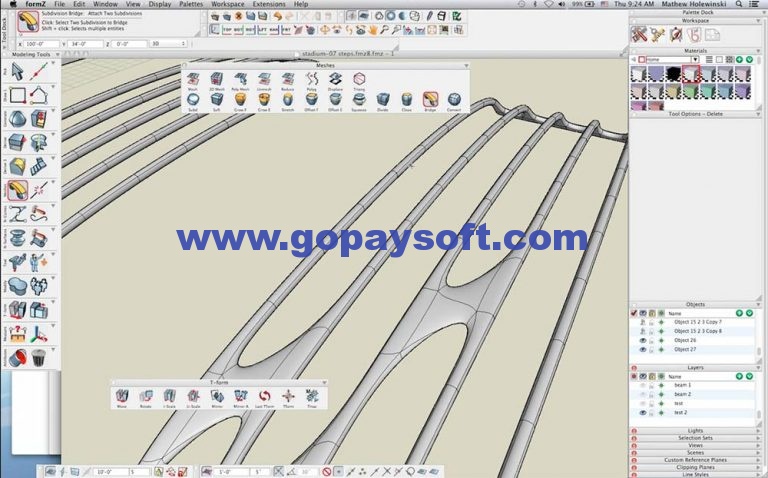Select the rectangle draw tool

pyautogui.click(x=18, y=95)
